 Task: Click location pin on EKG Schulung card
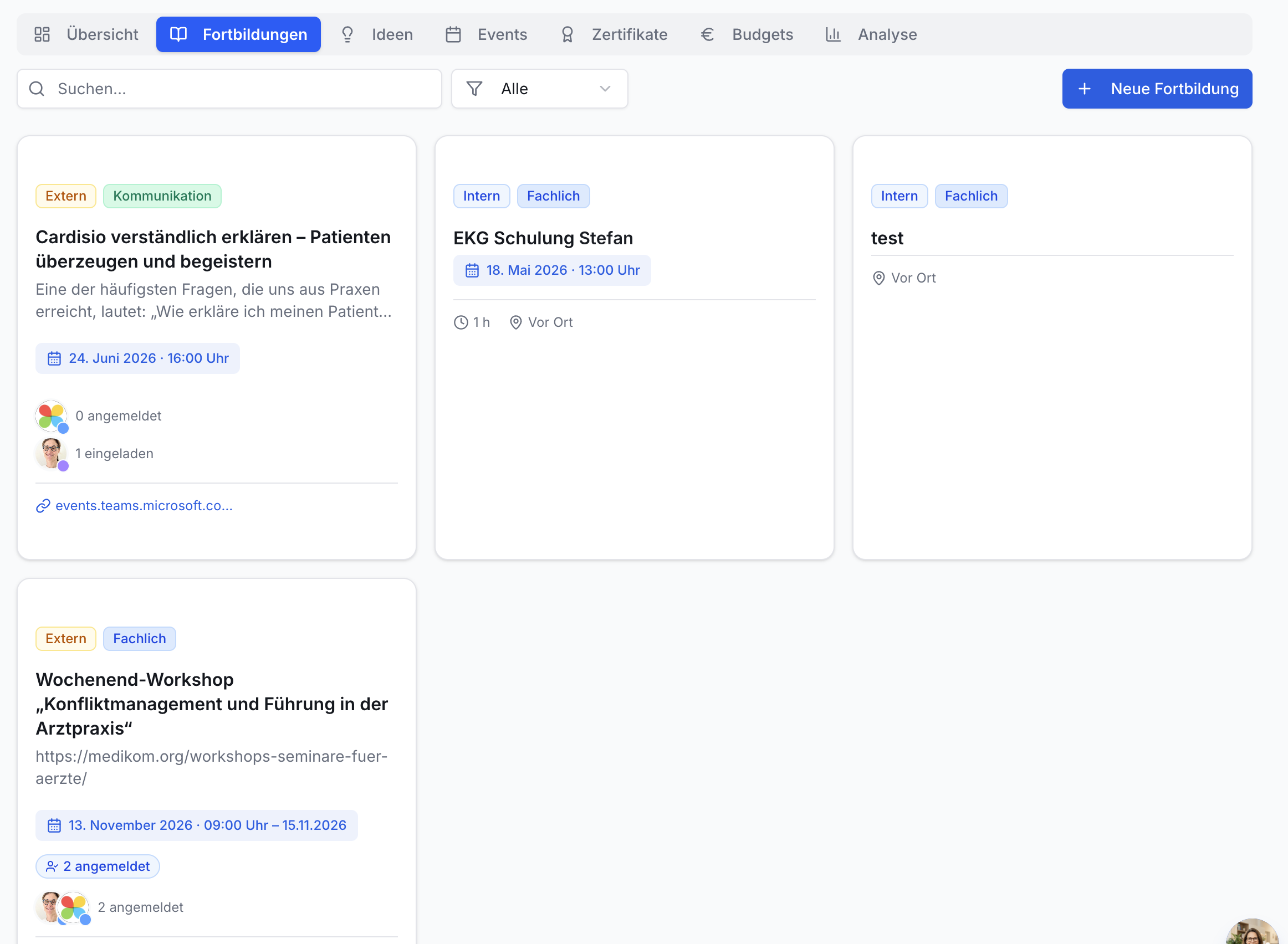coord(515,322)
